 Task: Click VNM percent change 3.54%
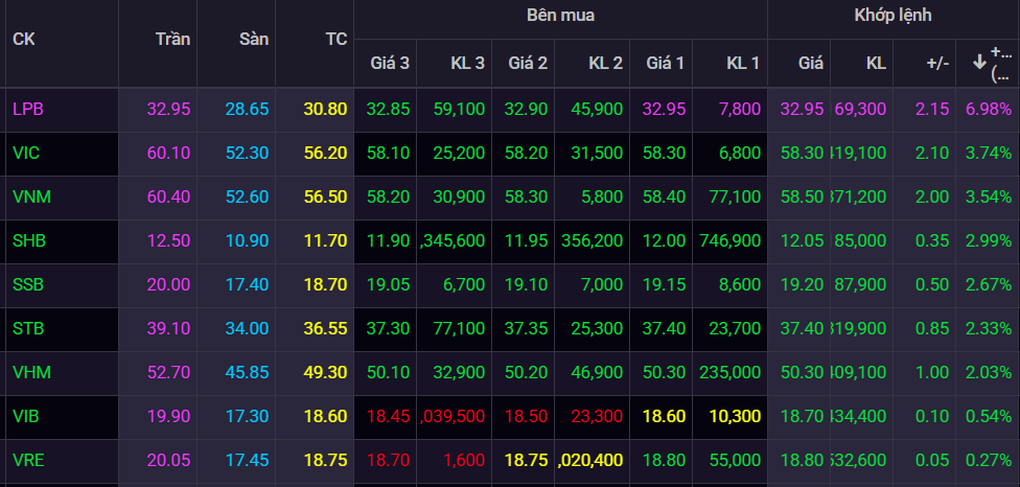point(989,197)
